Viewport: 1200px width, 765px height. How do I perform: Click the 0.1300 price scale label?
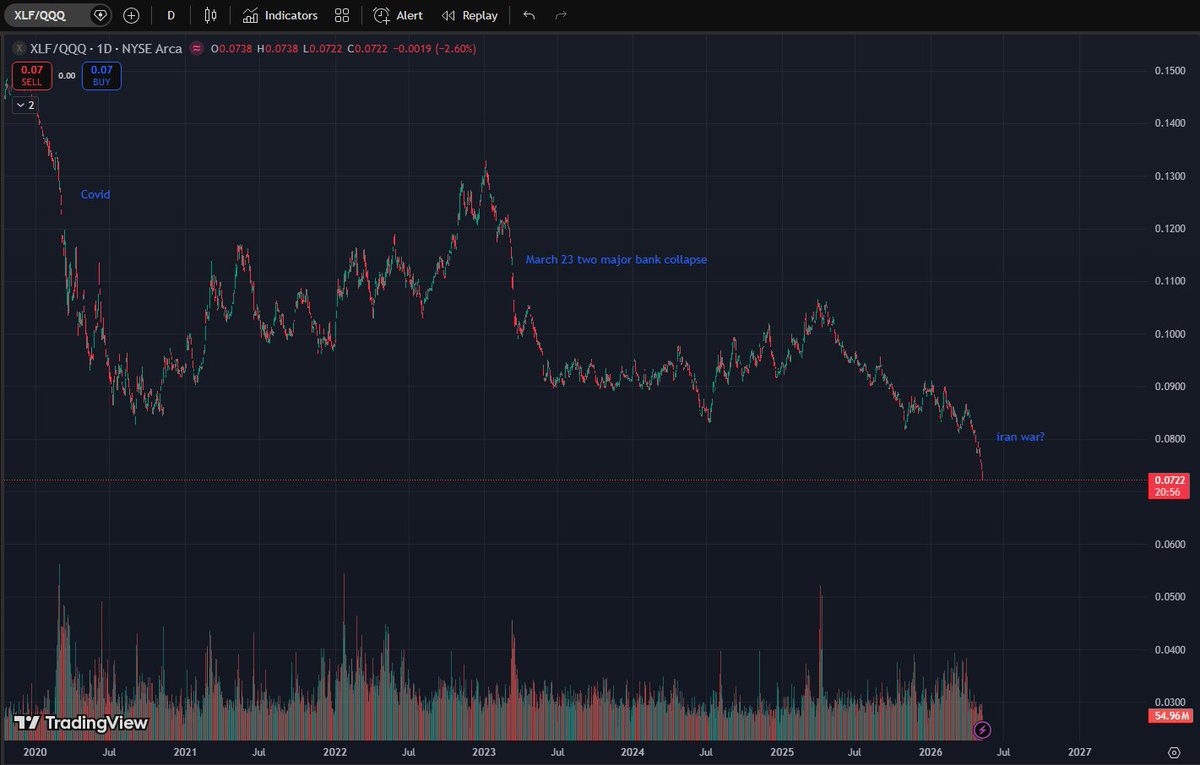pos(1169,176)
